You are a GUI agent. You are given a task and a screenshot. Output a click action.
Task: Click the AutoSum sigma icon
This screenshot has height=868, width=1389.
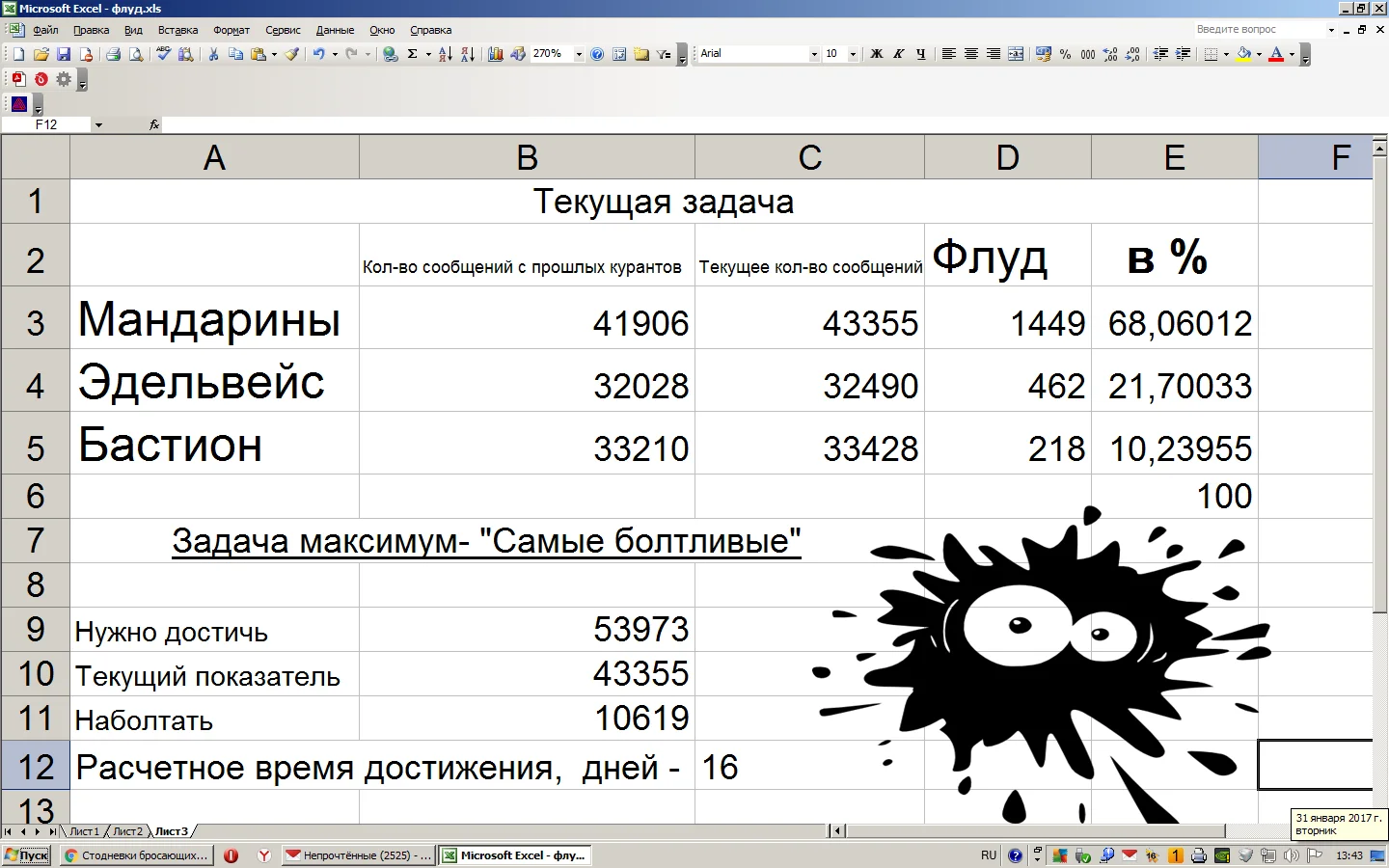413,54
